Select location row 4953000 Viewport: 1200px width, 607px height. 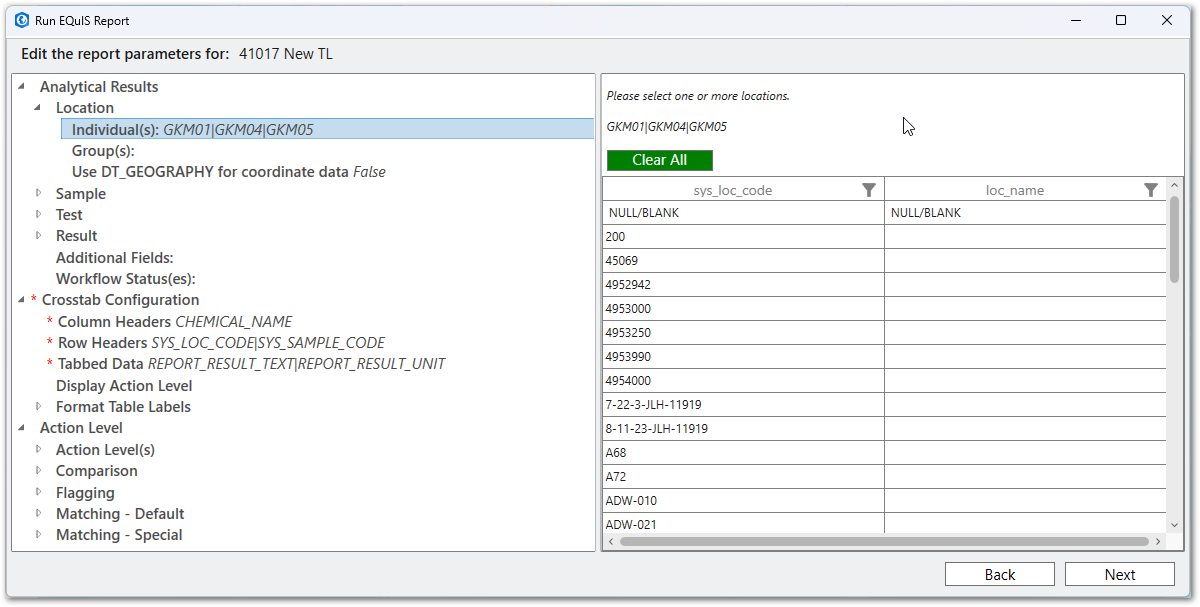[x=743, y=309]
